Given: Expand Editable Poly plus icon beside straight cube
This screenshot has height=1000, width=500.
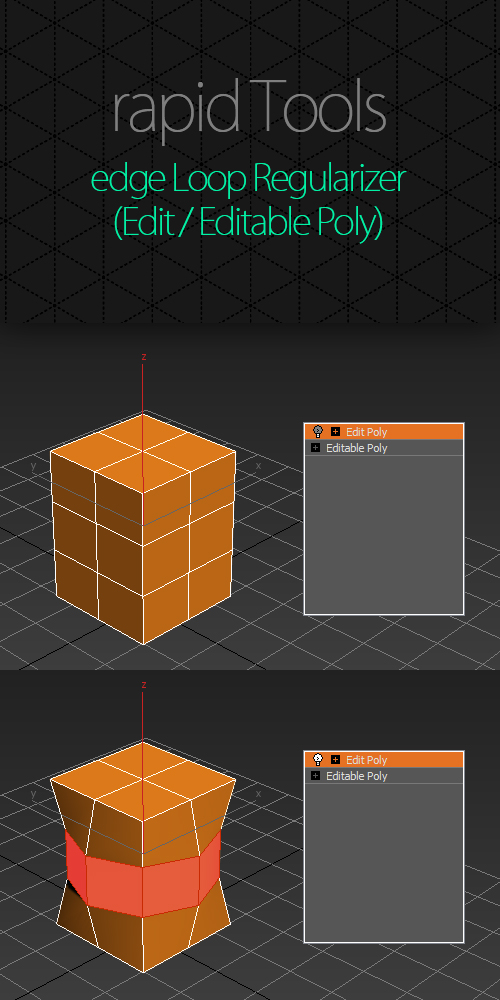Looking at the screenshot, I should (315, 448).
